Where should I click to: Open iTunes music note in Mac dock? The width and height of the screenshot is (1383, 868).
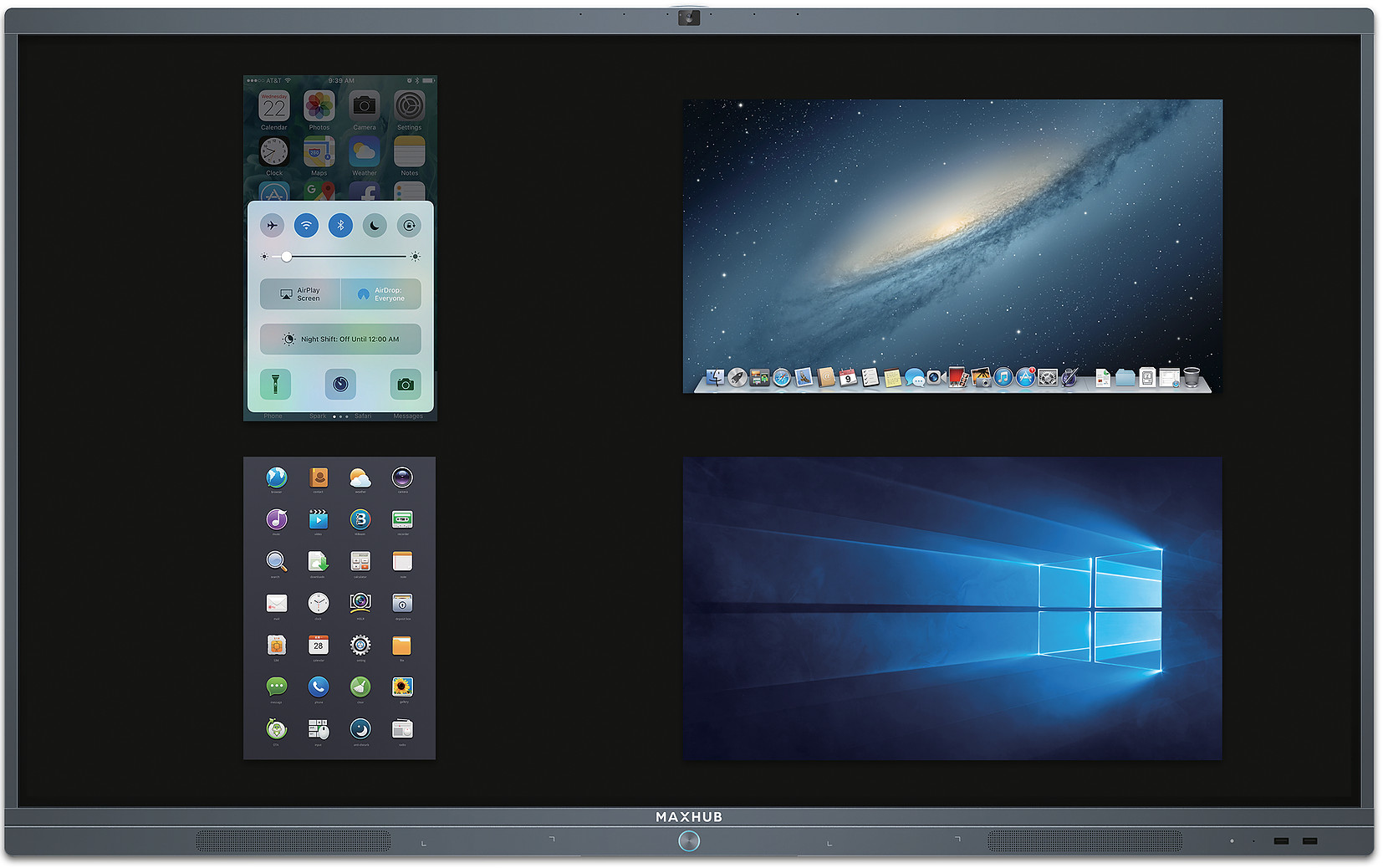[x=1003, y=377]
